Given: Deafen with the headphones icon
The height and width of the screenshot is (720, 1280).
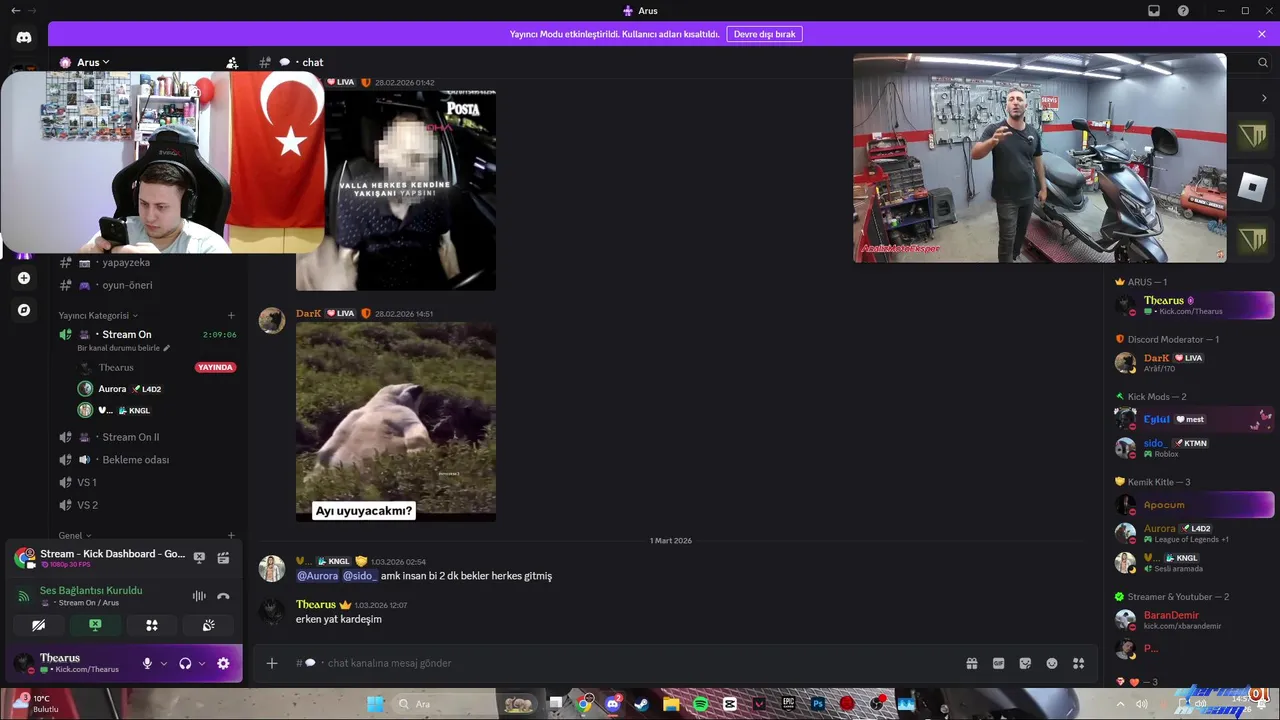Looking at the screenshot, I should click(185, 663).
